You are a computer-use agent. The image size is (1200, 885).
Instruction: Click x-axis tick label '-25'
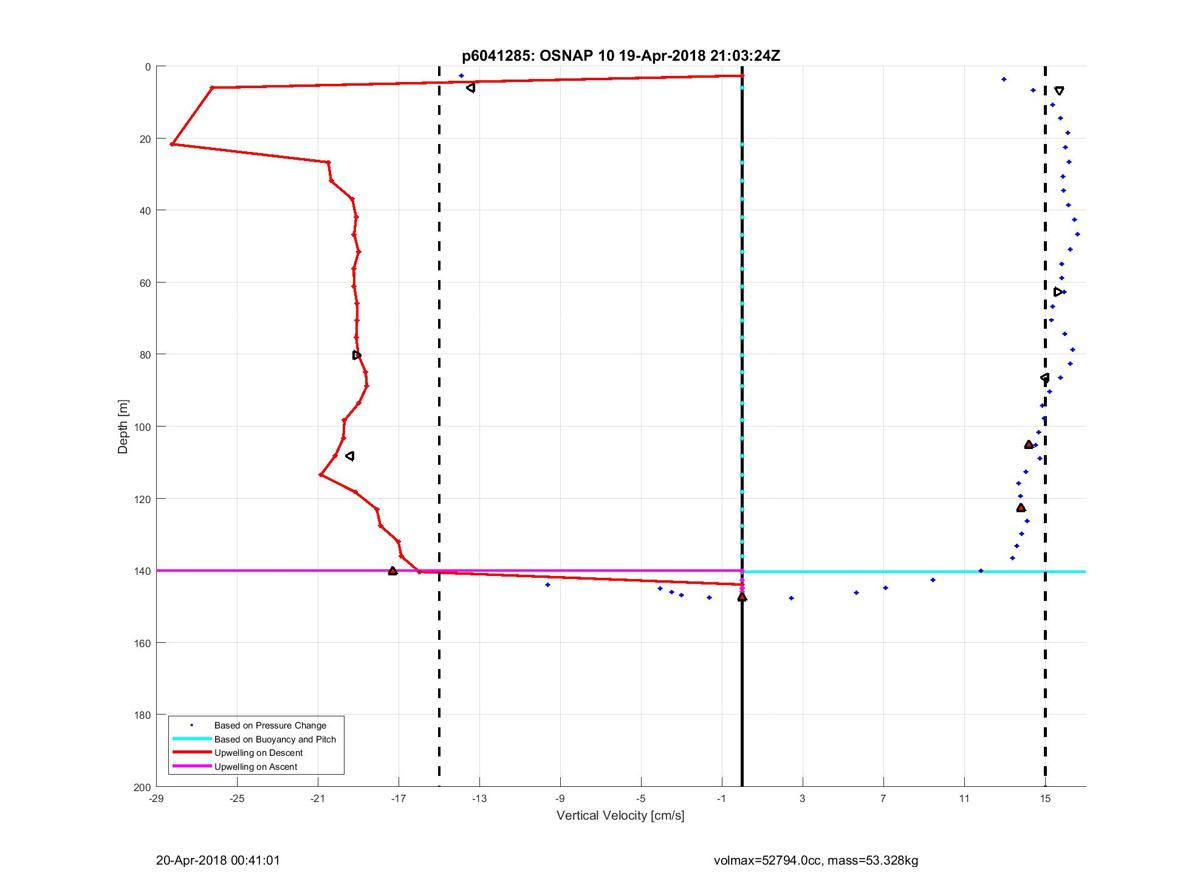[237, 799]
